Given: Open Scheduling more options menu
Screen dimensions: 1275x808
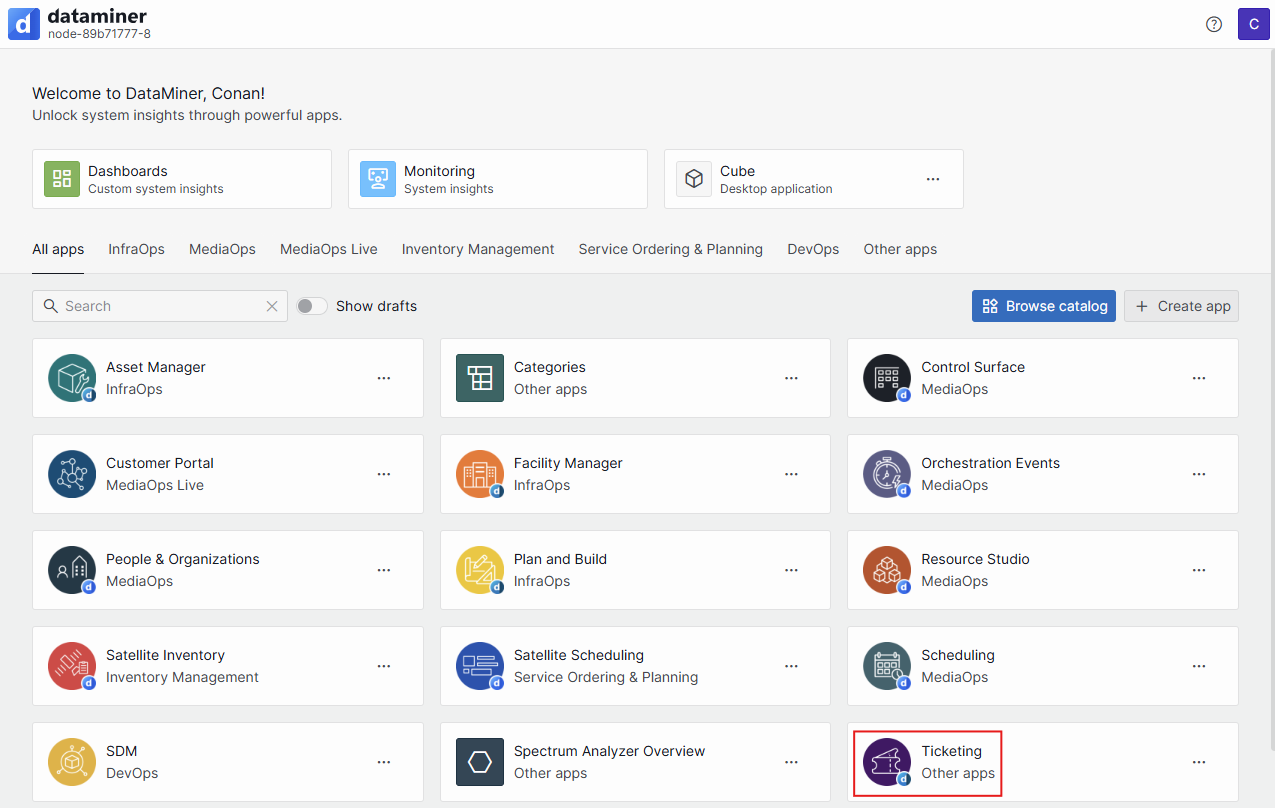Looking at the screenshot, I should 1199,666.
